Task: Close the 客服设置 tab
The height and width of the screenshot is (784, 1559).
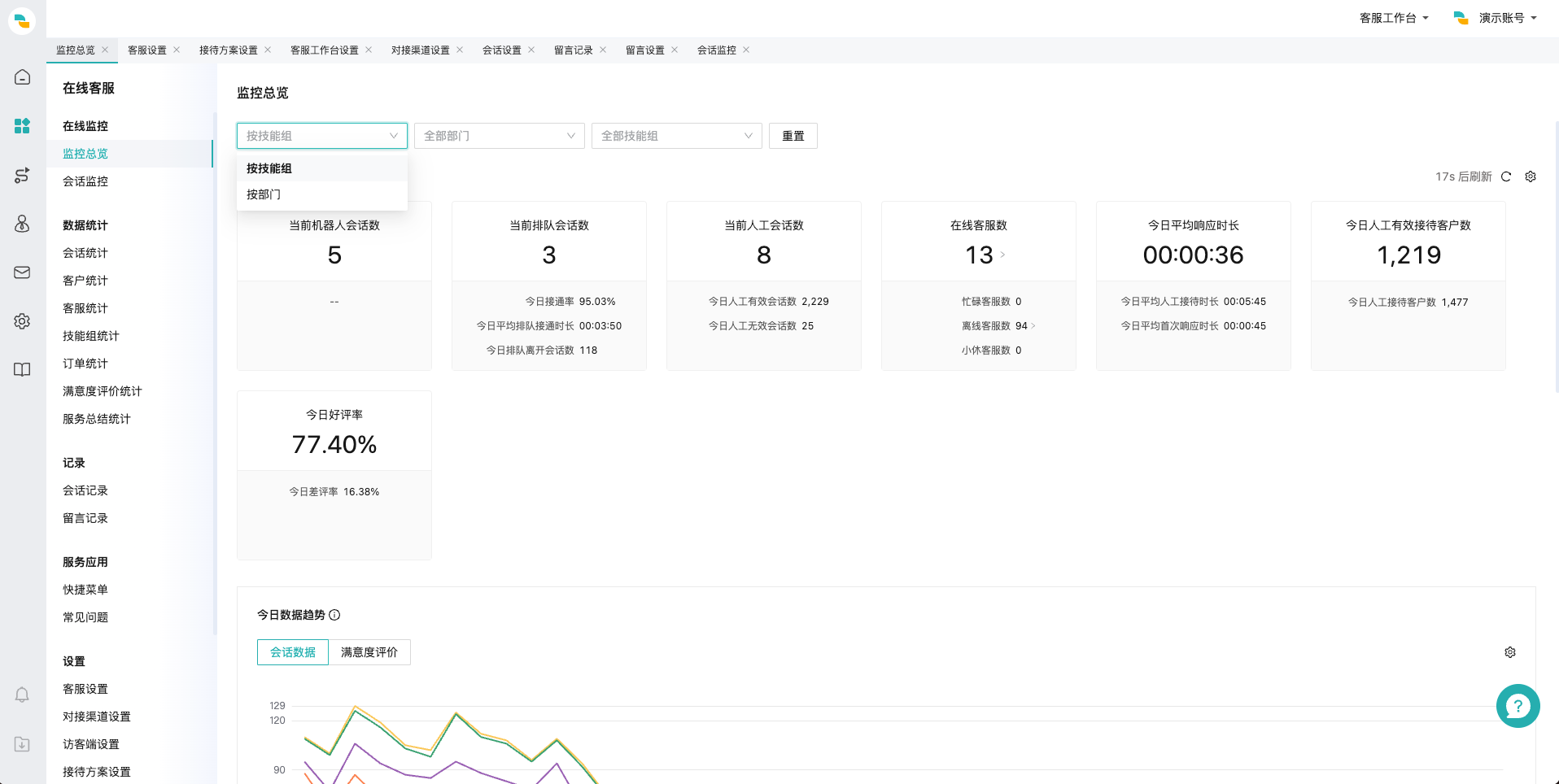Action: 177,50
